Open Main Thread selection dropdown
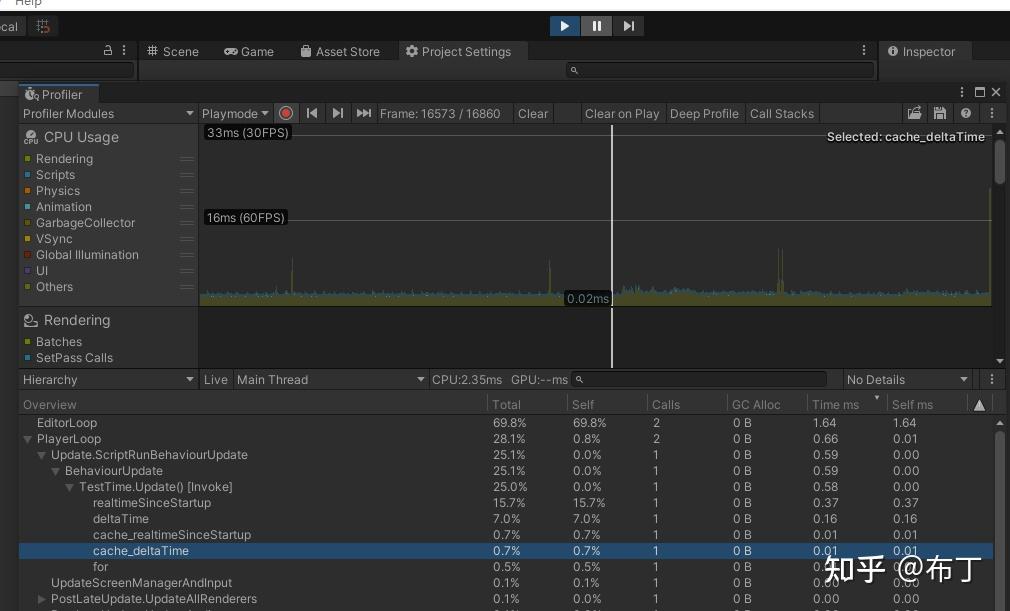The width and height of the screenshot is (1010, 611). (x=330, y=379)
